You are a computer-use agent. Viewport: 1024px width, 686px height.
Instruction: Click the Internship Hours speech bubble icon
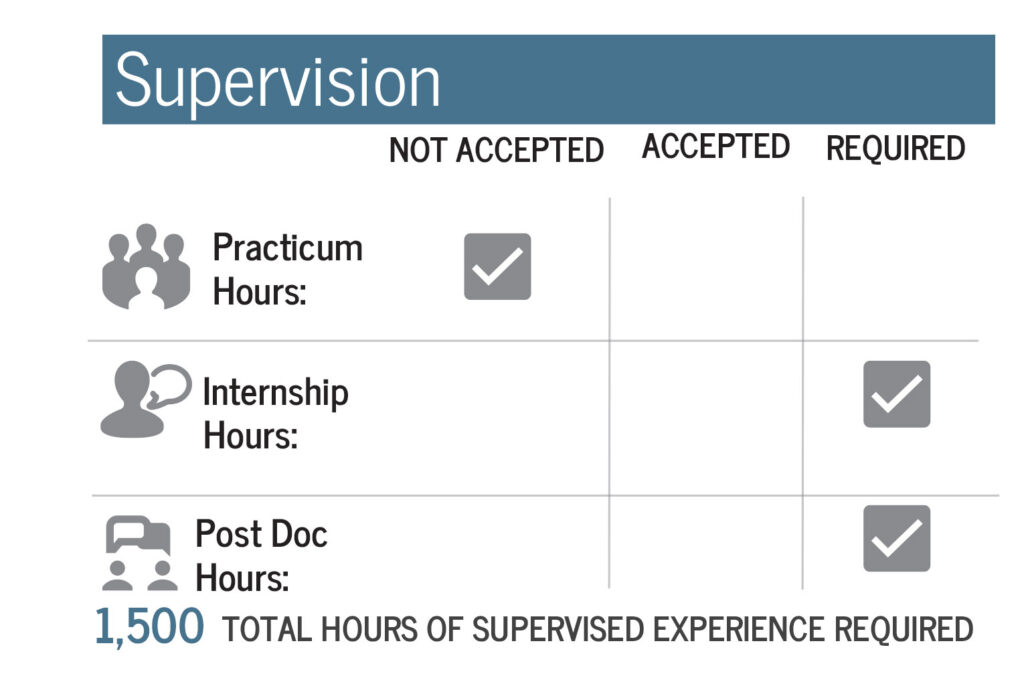[x=146, y=399]
